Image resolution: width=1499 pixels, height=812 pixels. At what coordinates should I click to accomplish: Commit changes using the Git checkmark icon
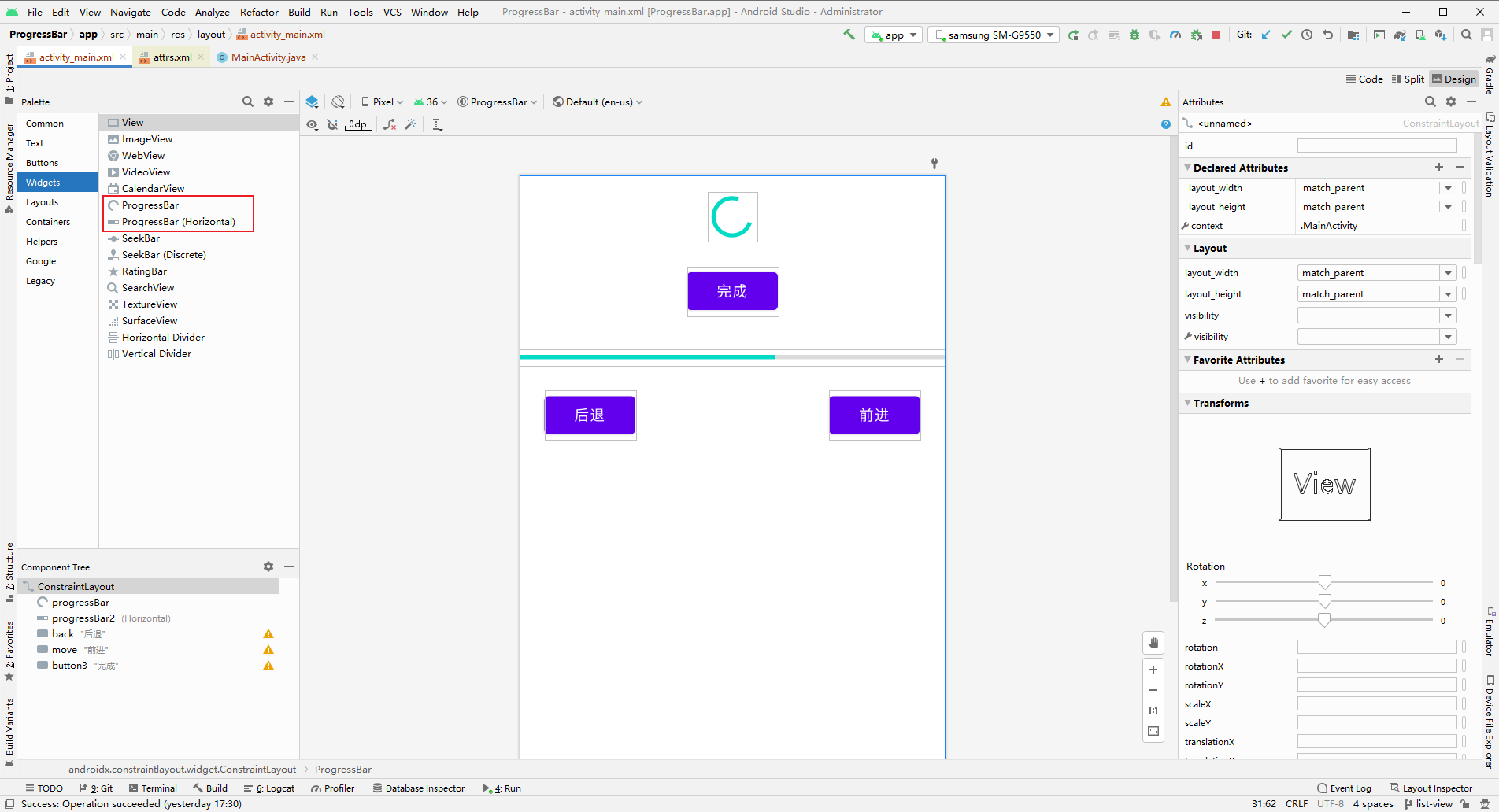(1286, 35)
